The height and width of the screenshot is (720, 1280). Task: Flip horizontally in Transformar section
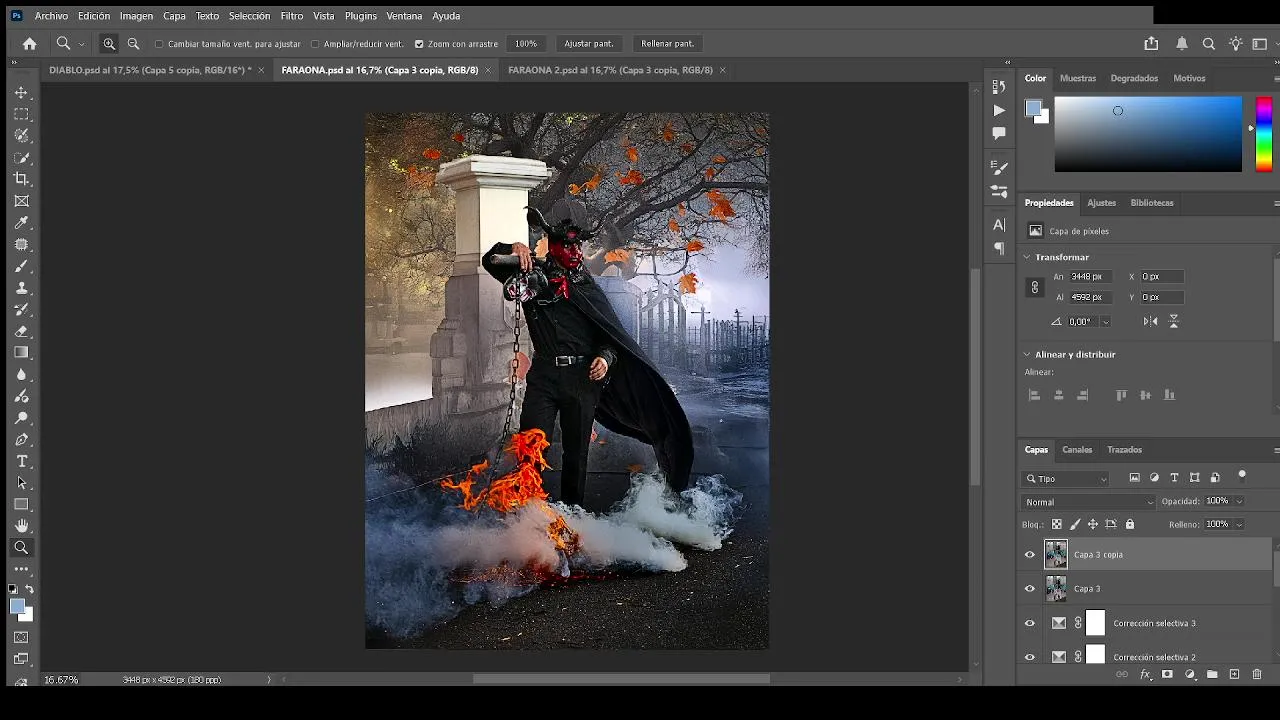(x=1150, y=321)
